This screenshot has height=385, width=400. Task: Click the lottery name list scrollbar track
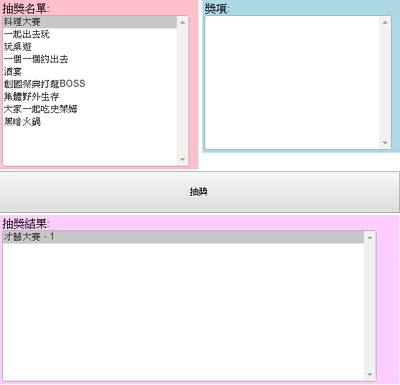pyautogui.click(x=182, y=91)
